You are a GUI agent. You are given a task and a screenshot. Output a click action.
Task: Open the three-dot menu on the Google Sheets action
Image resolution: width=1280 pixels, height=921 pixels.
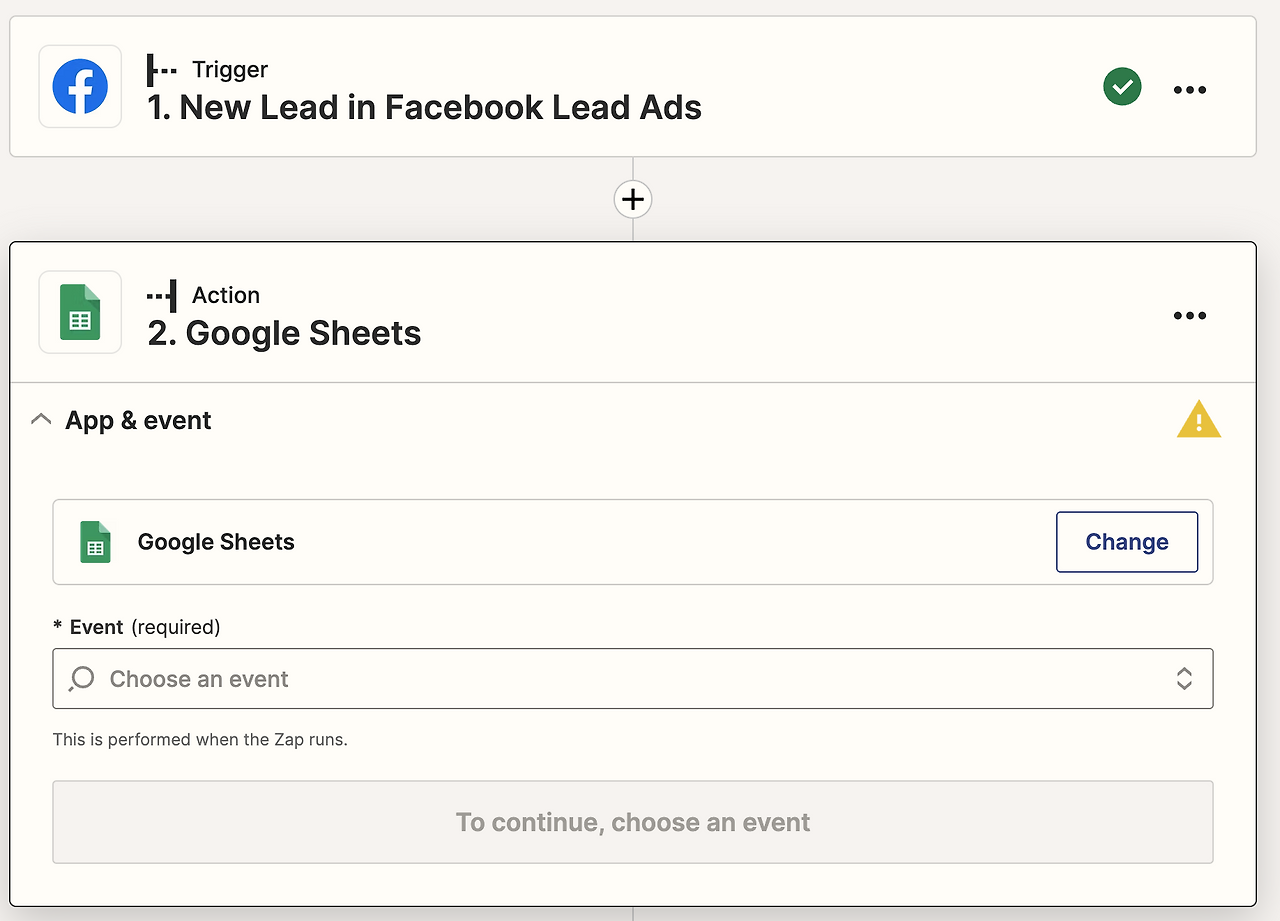1189,315
